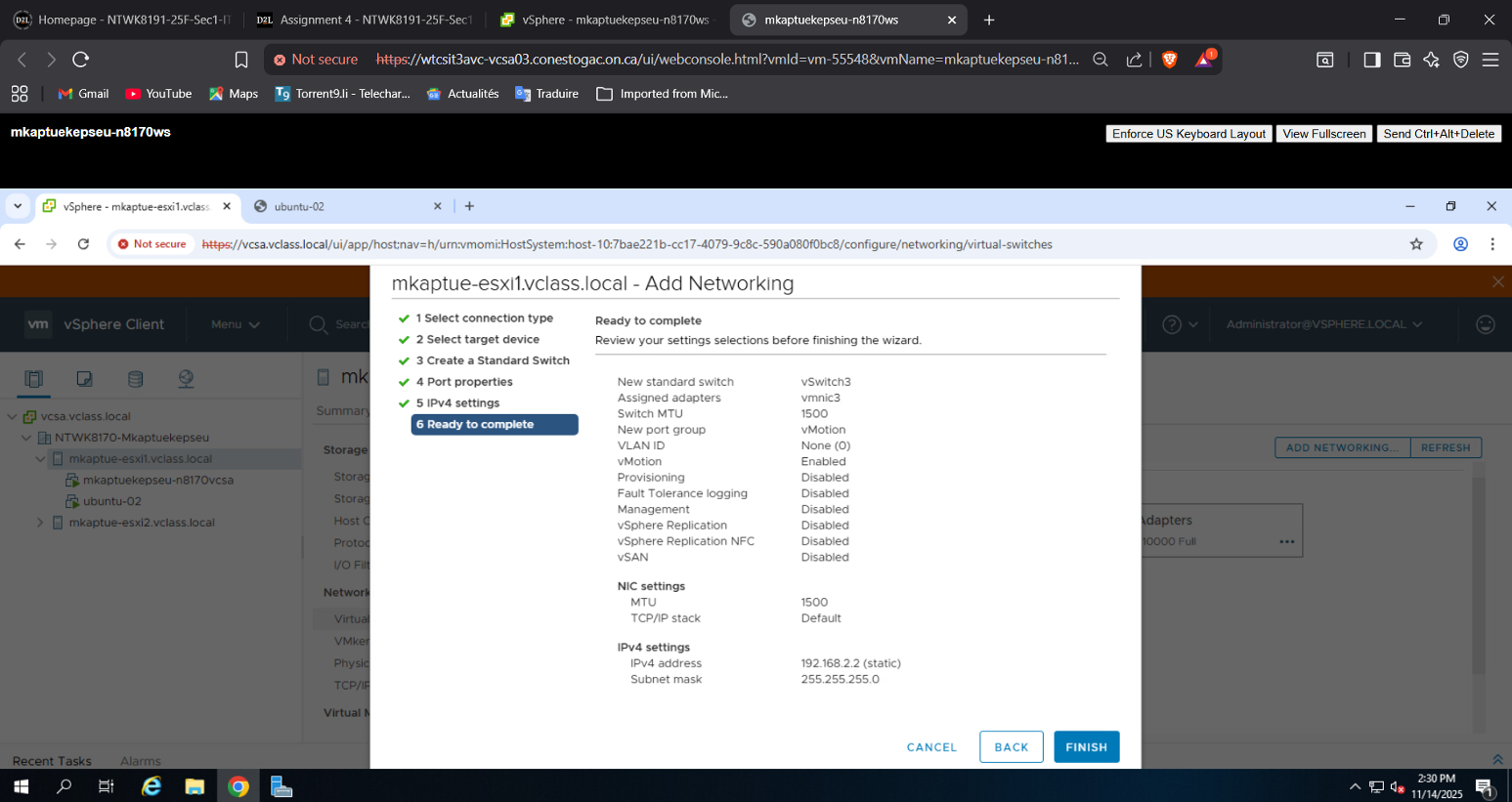Click the Brave Shields lion icon
1512x802 pixels.
pos(1169,60)
